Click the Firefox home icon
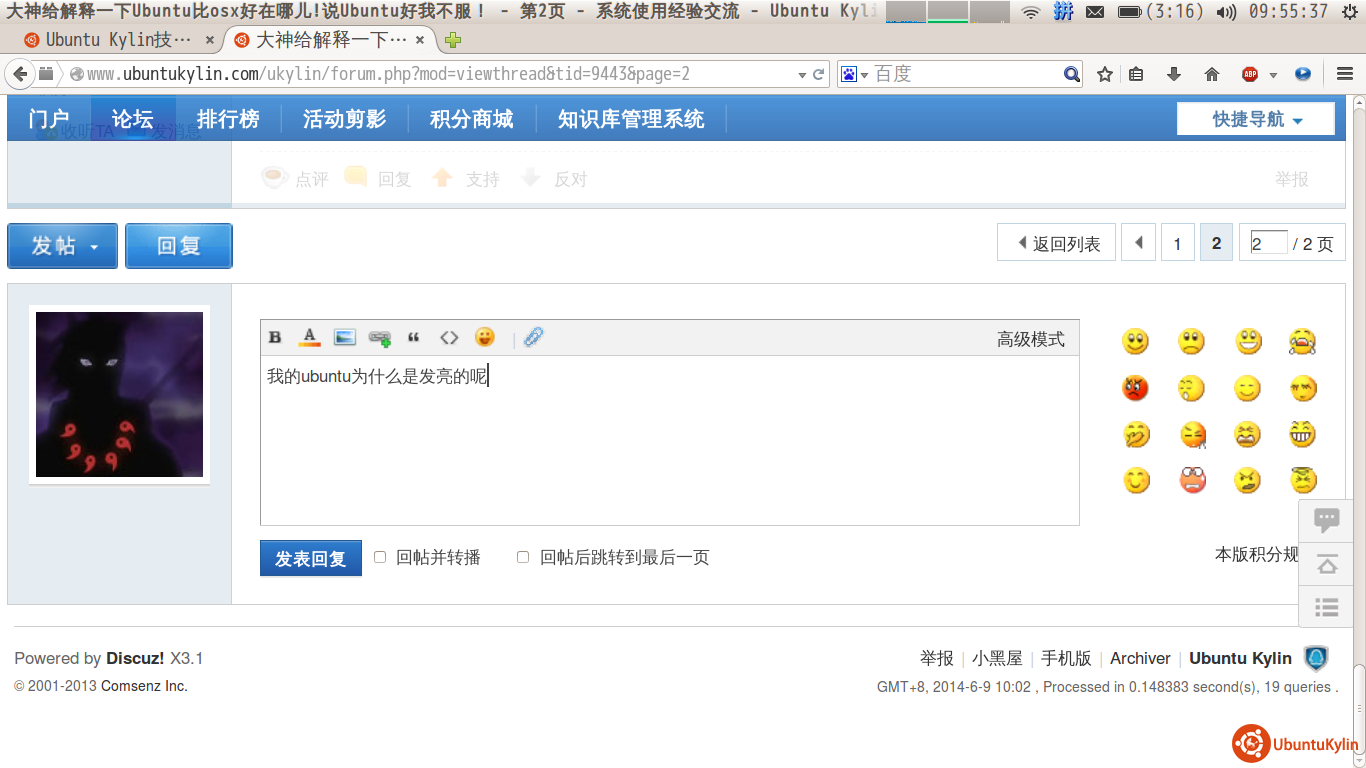Viewport: 1366px width, 768px height. (1212, 74)
